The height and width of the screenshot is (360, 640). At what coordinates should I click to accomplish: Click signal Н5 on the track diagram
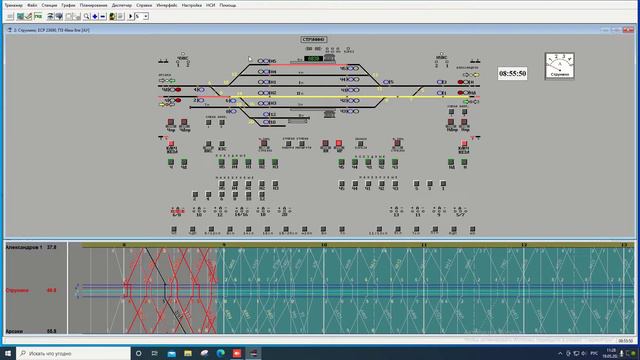pos(267,61)
